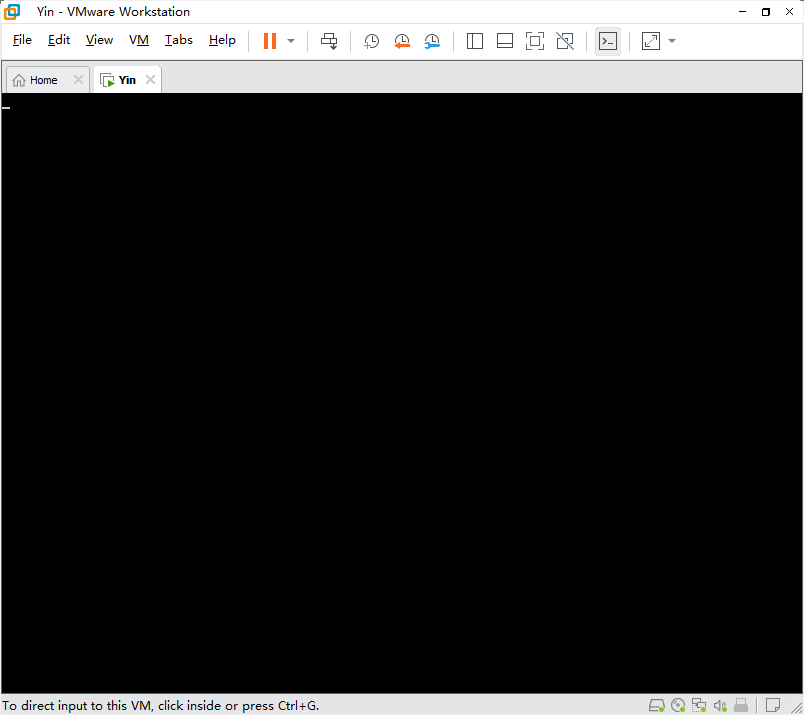This screenshot has width=804, height=715.
Task: Open the snapshot manager
Action: (x=432, y=41)
